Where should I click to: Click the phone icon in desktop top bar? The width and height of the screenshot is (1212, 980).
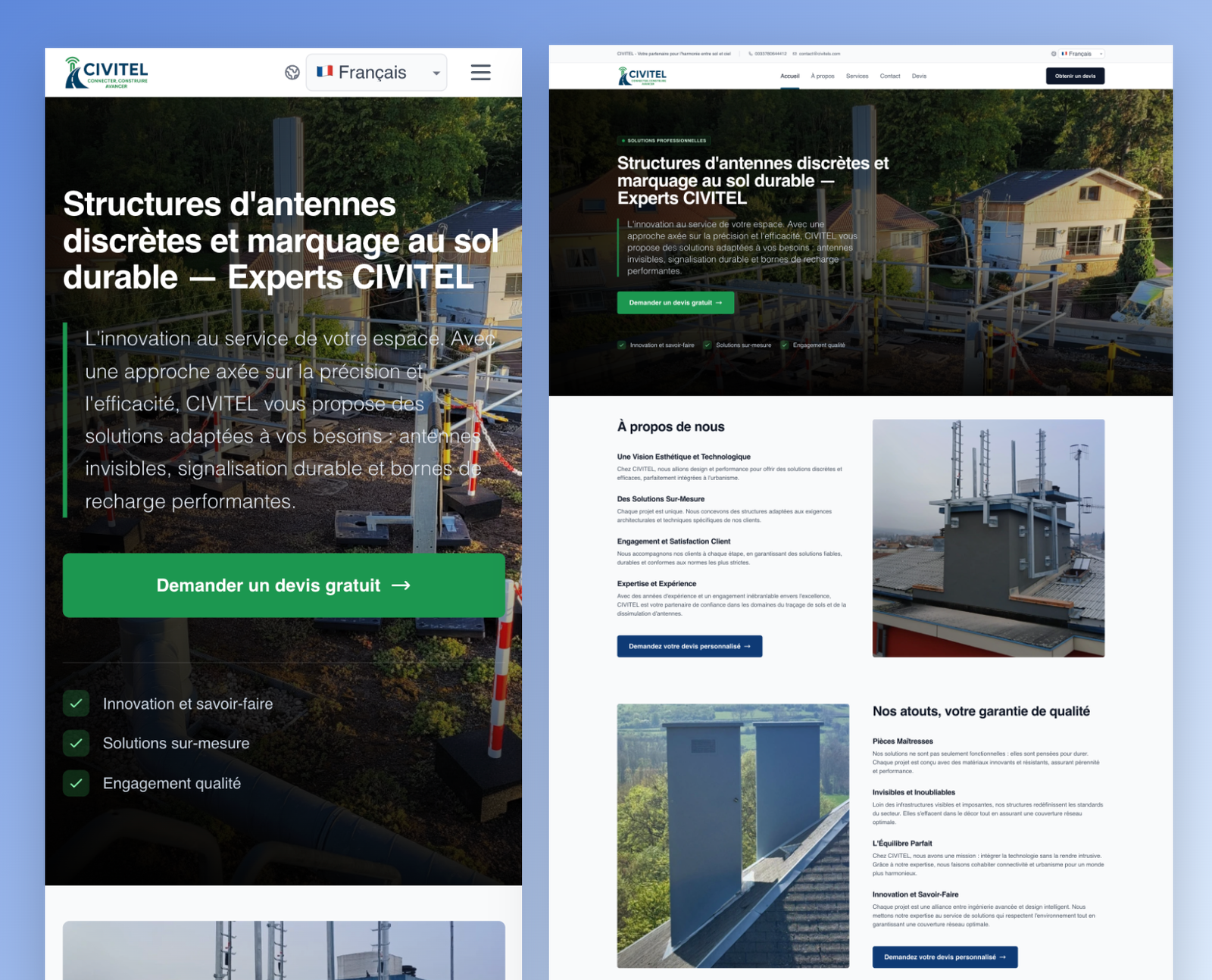[750, 54]
